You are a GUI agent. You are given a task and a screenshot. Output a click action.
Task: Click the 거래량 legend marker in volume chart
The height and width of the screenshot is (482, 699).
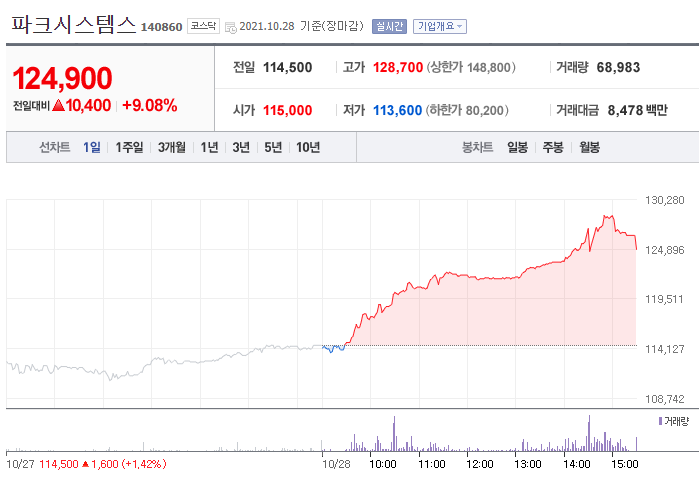point(660,421)
